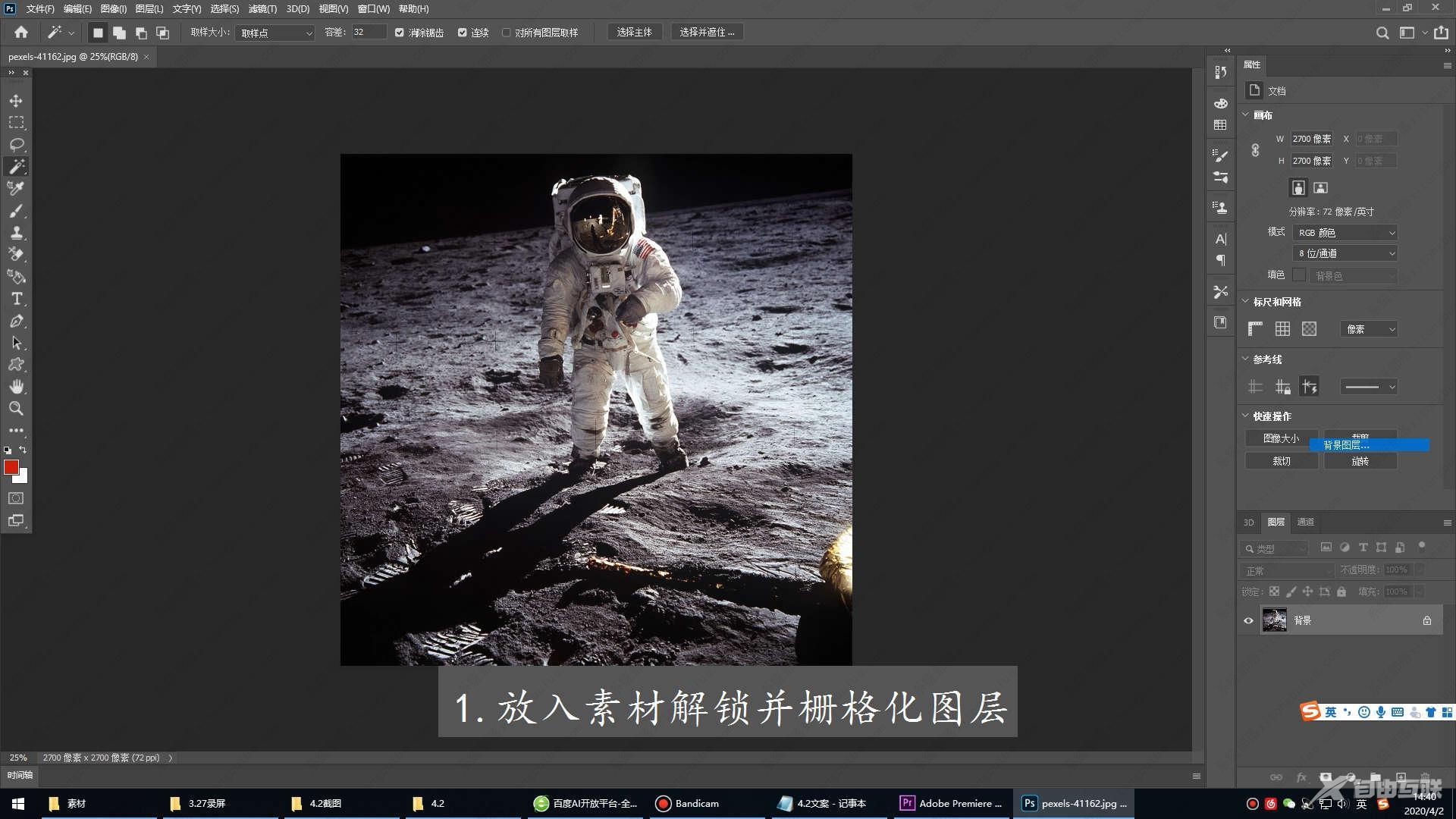Click 选择主体 button

coord(635,32)
